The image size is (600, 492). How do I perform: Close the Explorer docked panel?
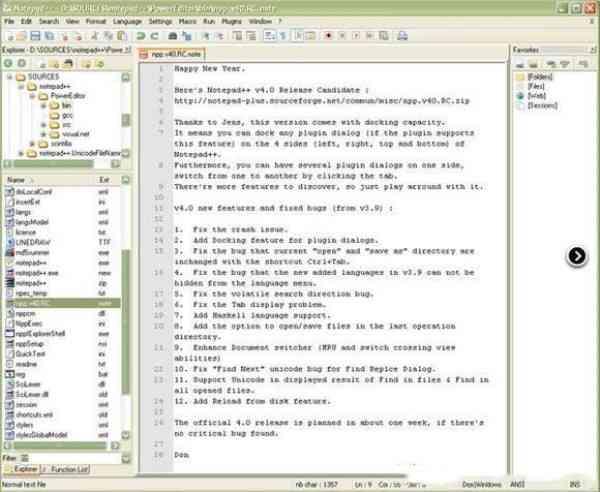point(129,50)
